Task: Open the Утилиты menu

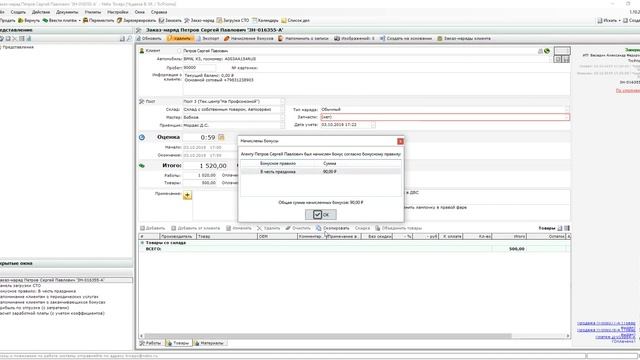Action: [93, 12]
